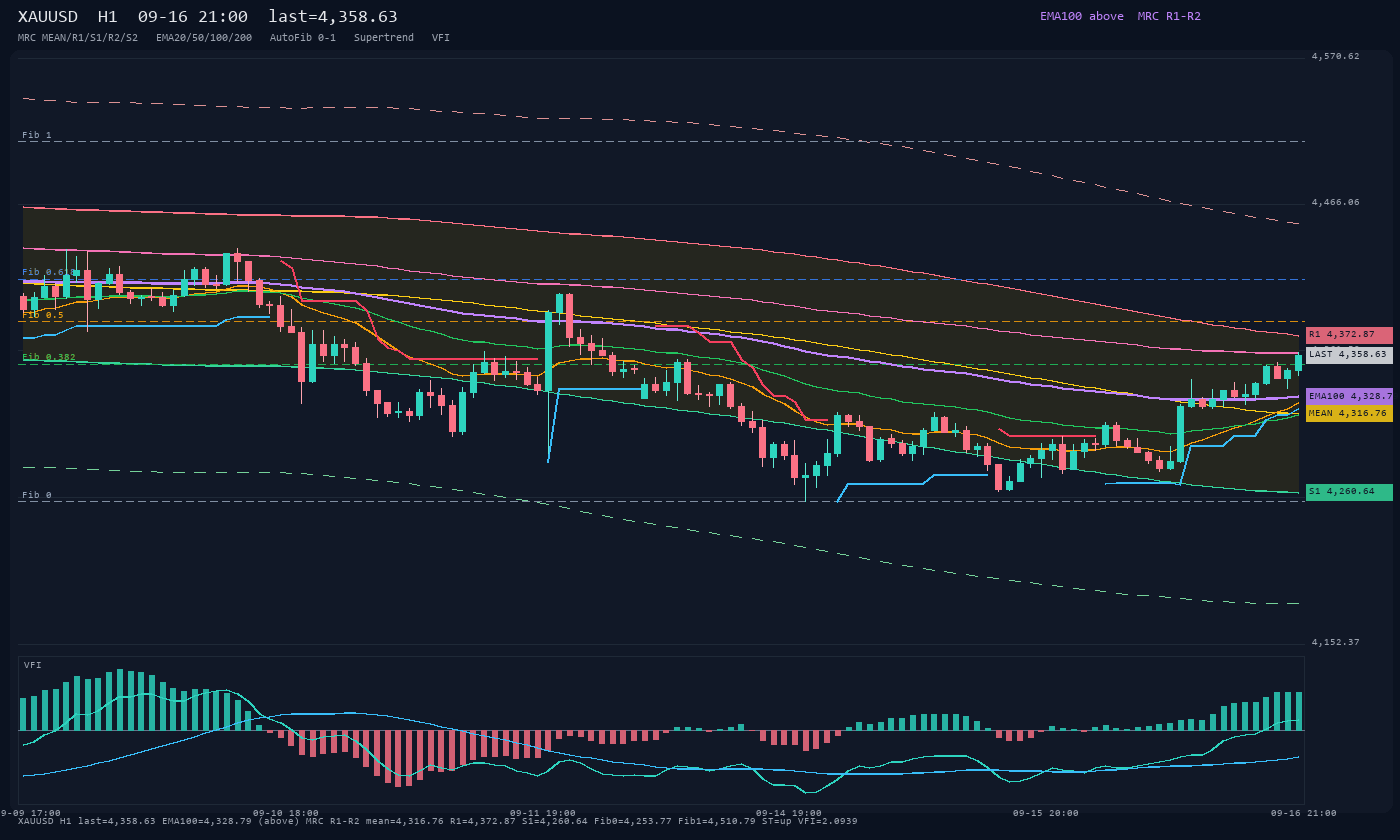Click the Fib 1 level label
Screen dimensions: 1400x840
[x=37, y=135]
